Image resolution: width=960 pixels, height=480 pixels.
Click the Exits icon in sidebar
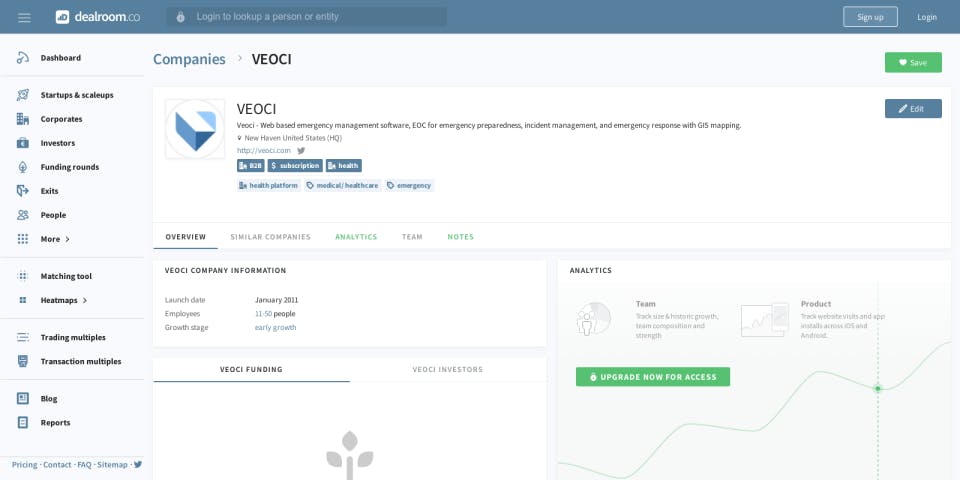23,190
